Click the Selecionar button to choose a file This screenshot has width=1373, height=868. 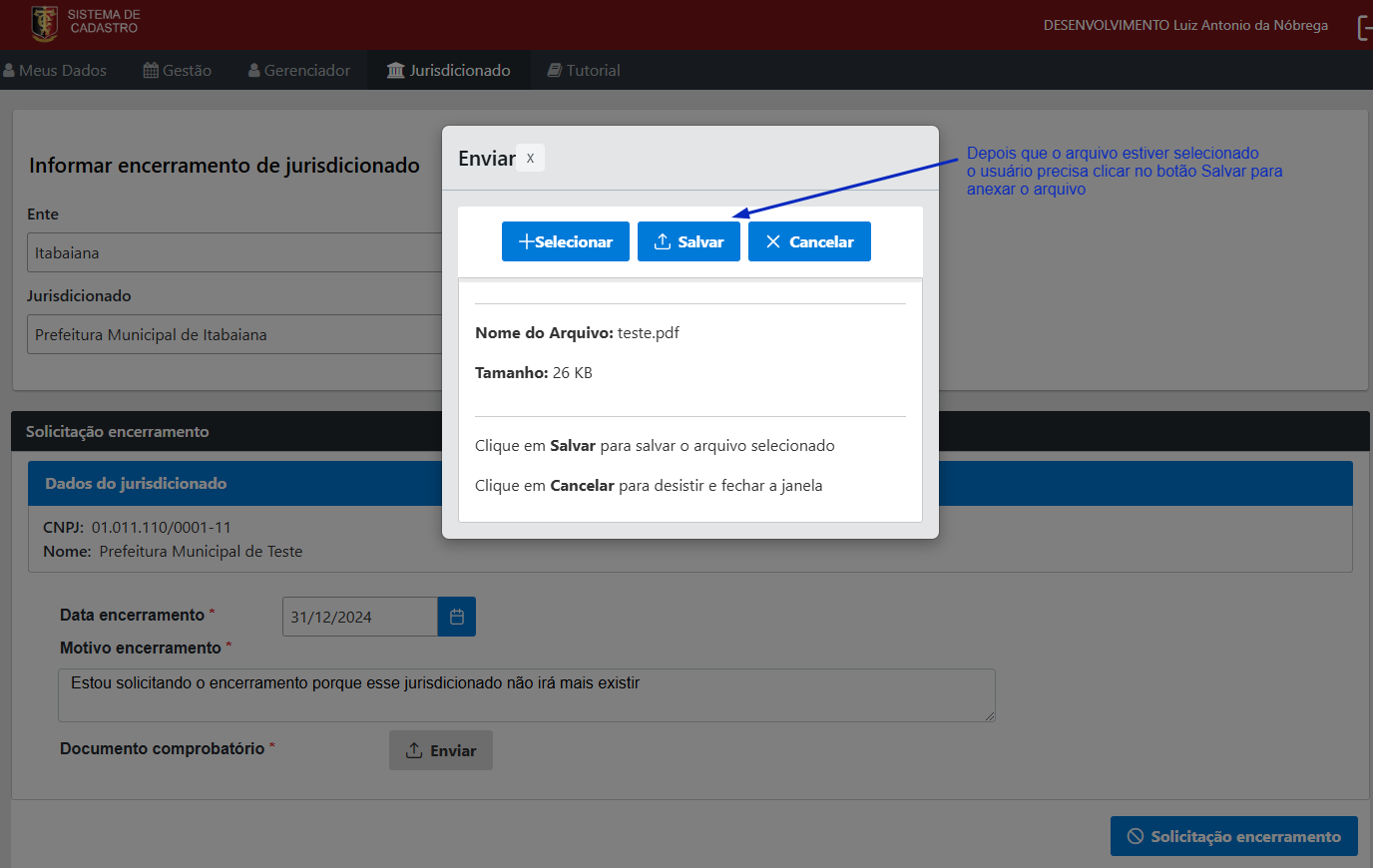566,241
